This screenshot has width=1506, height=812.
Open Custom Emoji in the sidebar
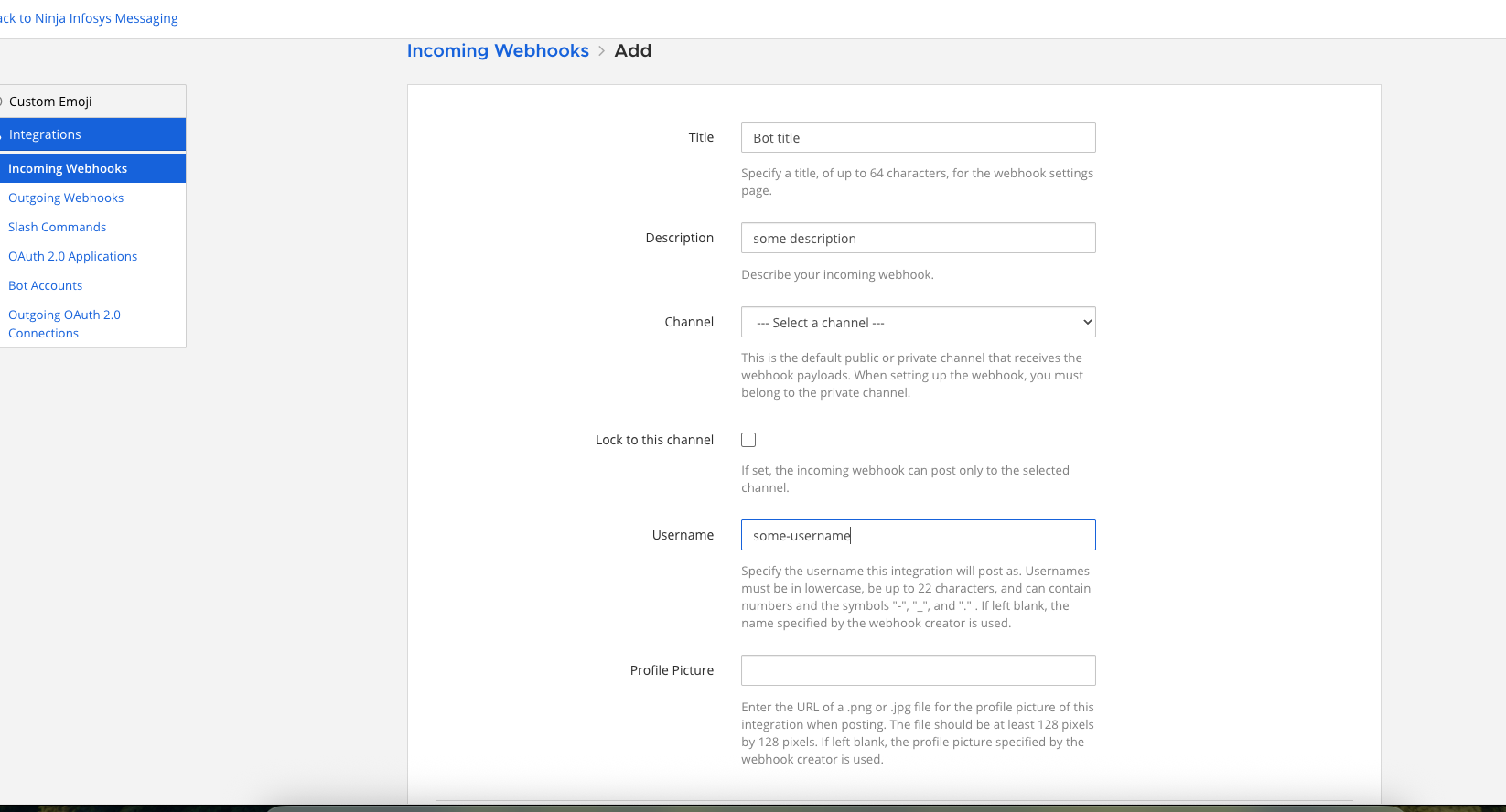point(50,101)
